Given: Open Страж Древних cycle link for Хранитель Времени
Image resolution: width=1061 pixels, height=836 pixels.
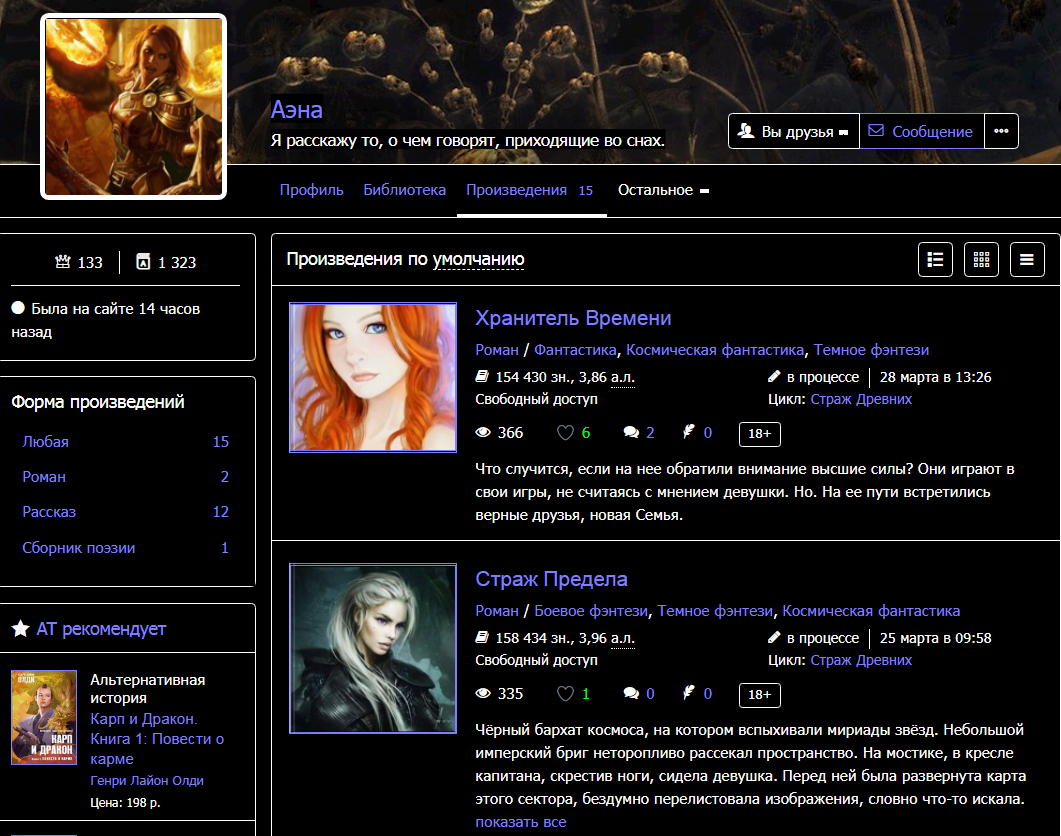Looking at the screenshot, I should [861, 399].
